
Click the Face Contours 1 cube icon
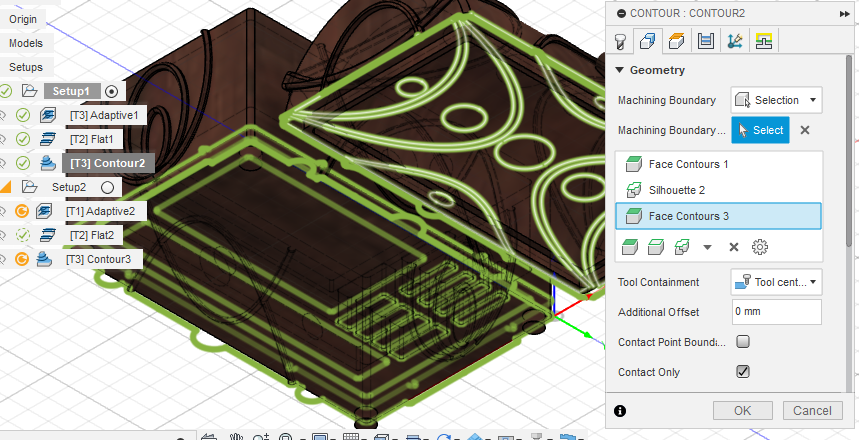[x=634, y=164]
